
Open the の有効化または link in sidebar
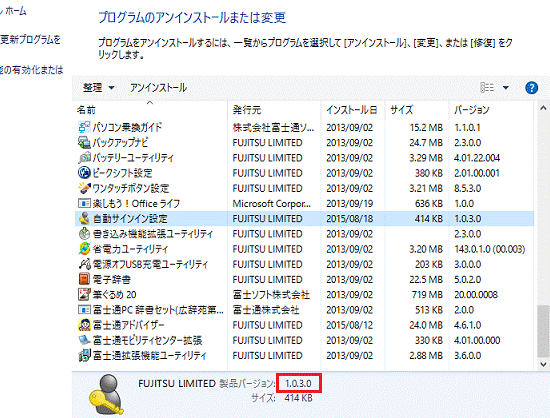[x=32, y=70]
